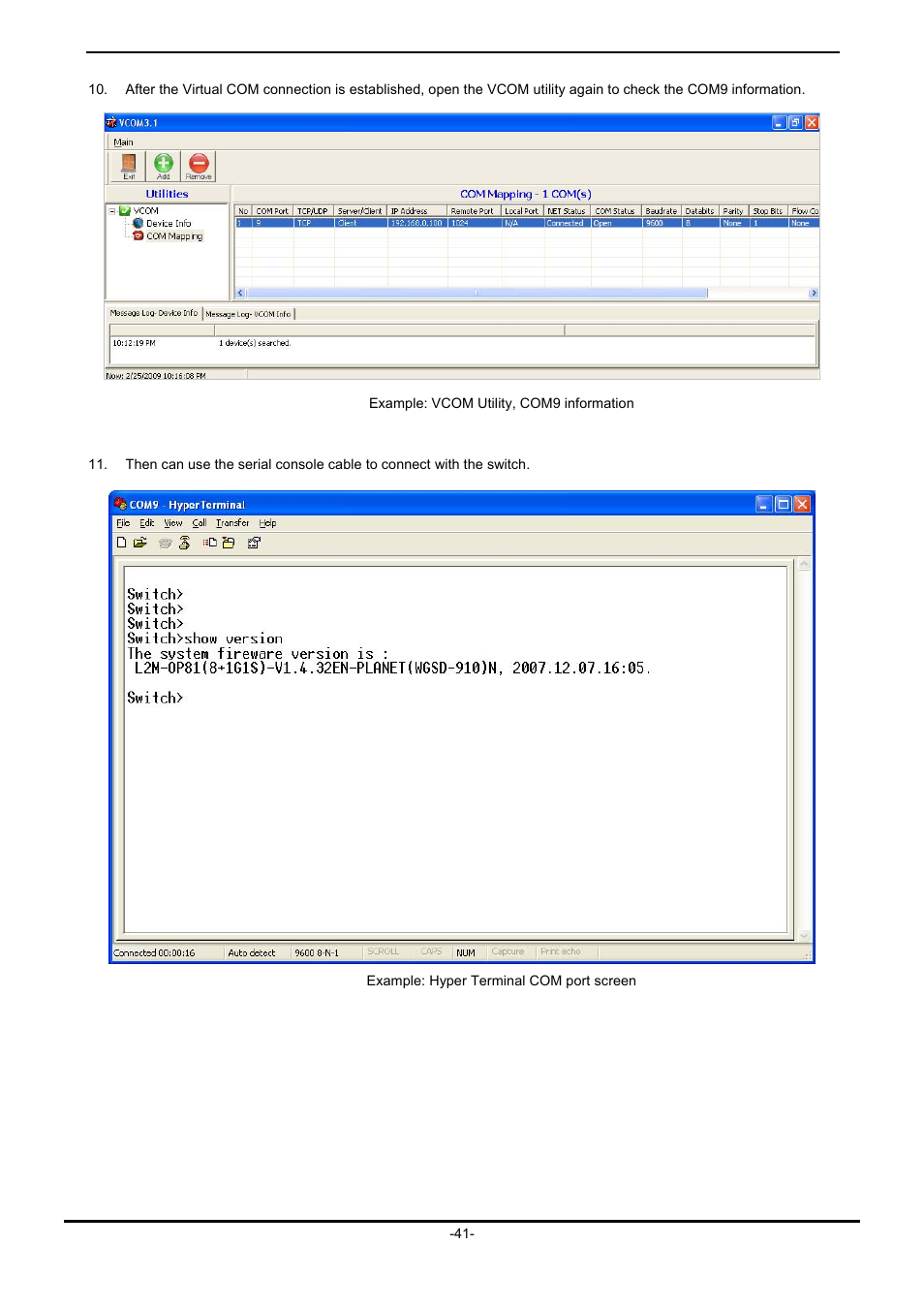This screenshot has height=1308, width=924.
Task: Click the Databits column header
Action: pyautogui.click(x=700, y=210)
